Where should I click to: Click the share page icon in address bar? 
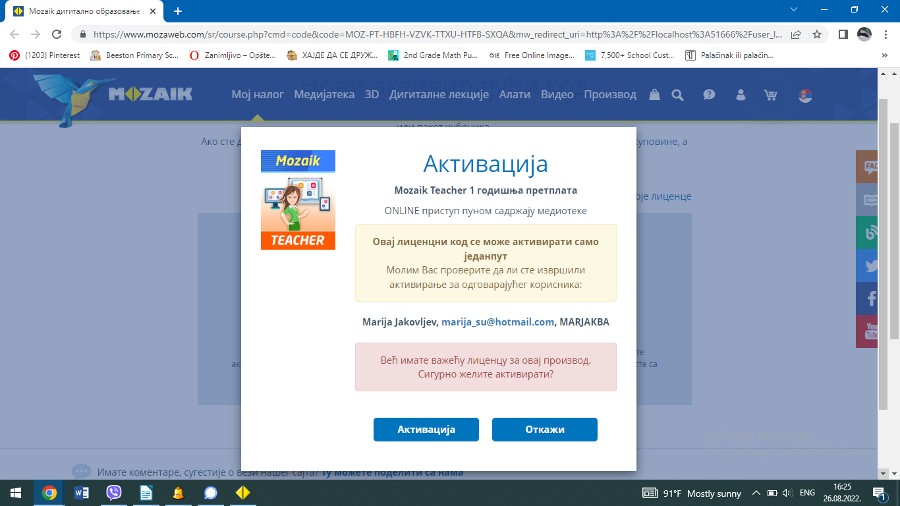[x=796, y=34]
